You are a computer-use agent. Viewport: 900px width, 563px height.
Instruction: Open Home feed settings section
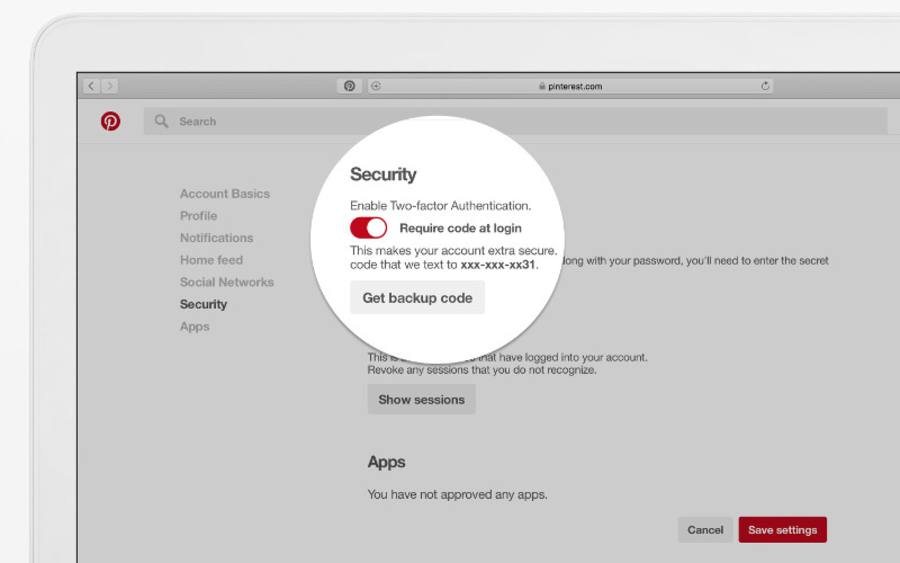tap(211, 260)
